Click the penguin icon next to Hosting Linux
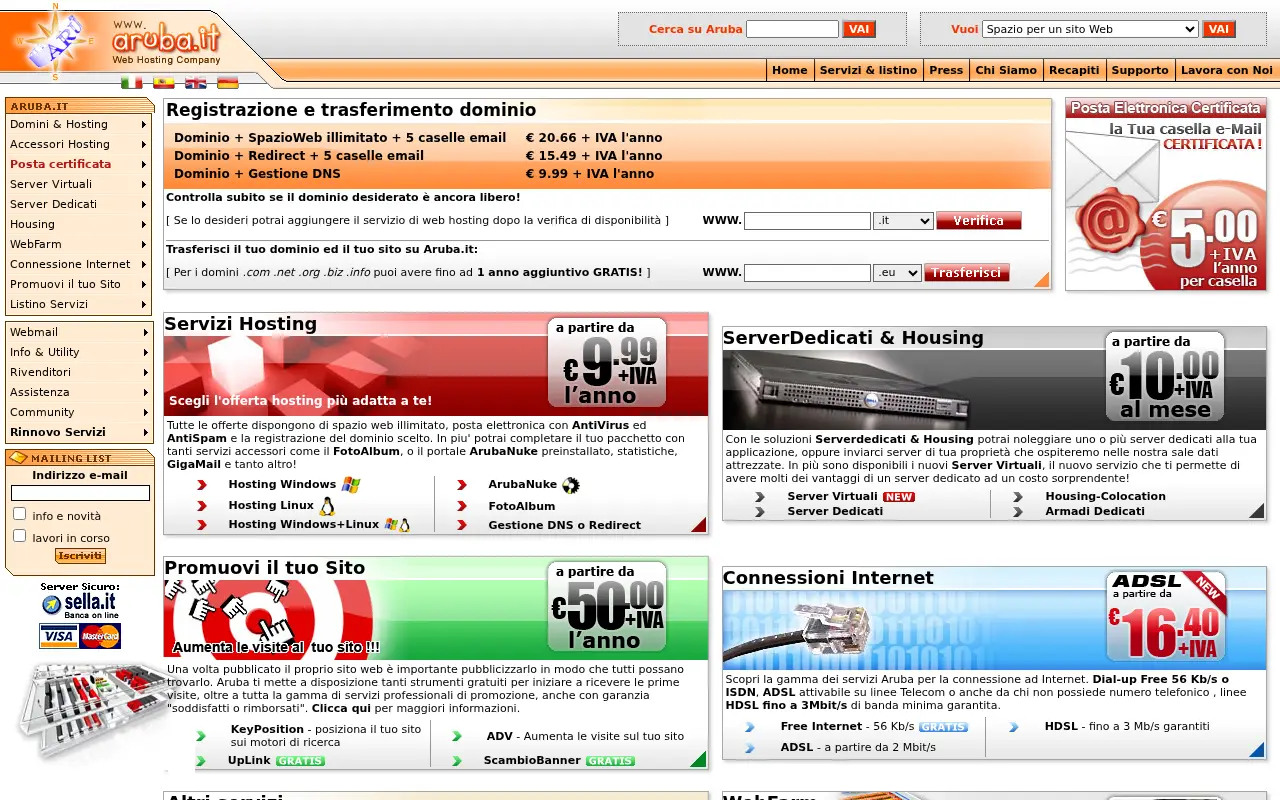Screen dimensions: 1280x800 (327, 506)
